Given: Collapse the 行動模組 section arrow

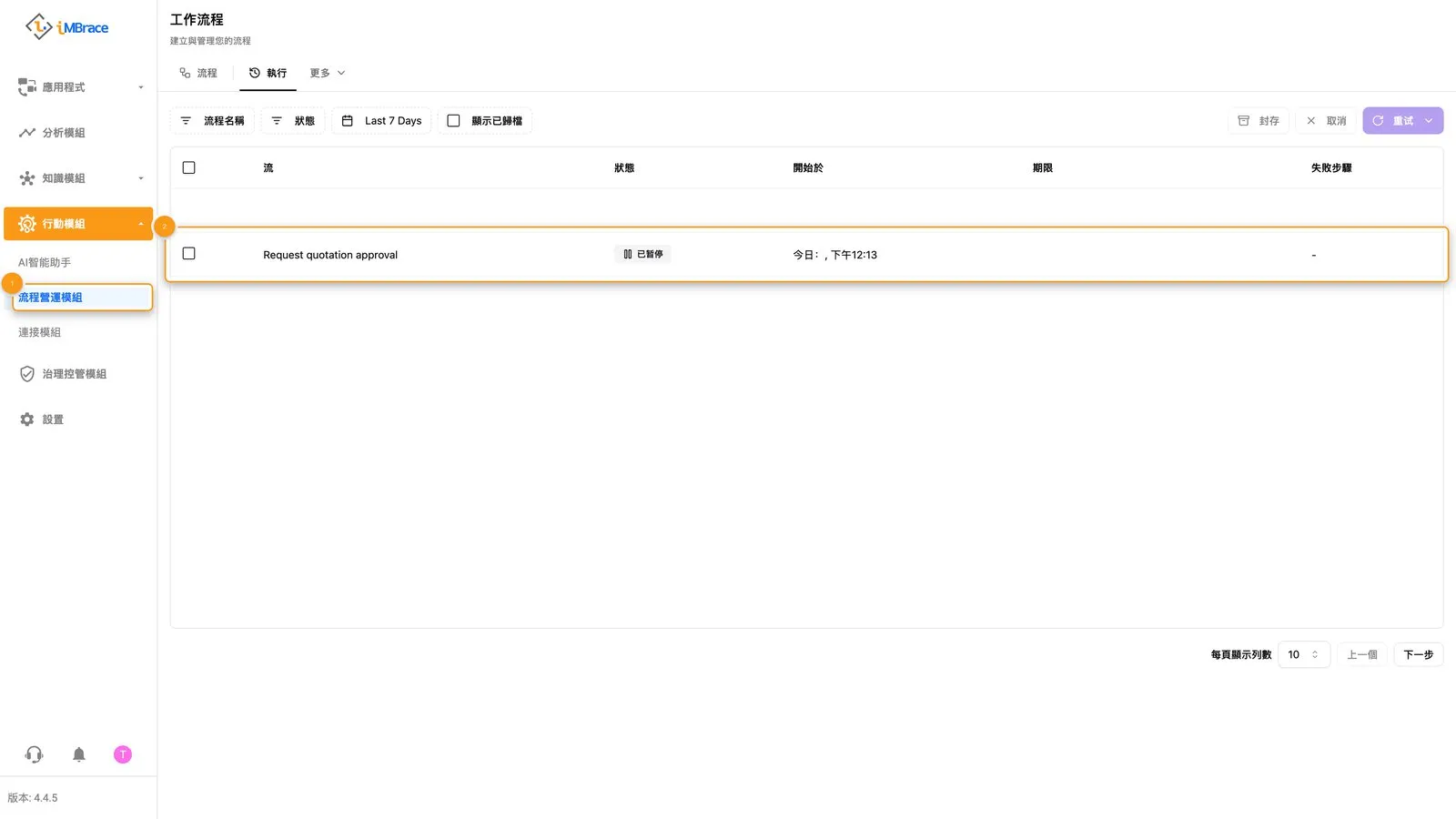Looking at the screenshot, I should 141,224.
